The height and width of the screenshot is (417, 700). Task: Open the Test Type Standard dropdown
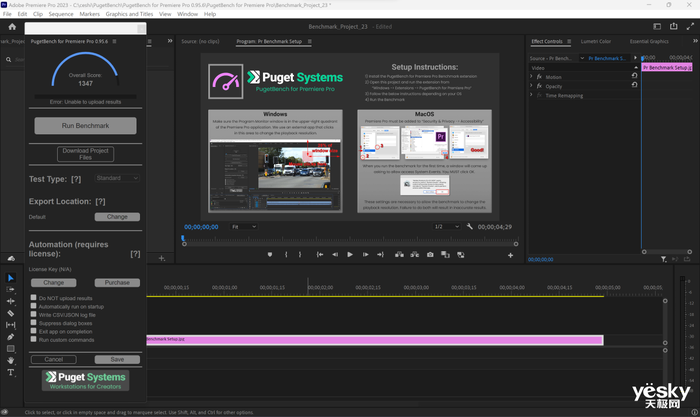pyautogui.click(x=117, y=178)
